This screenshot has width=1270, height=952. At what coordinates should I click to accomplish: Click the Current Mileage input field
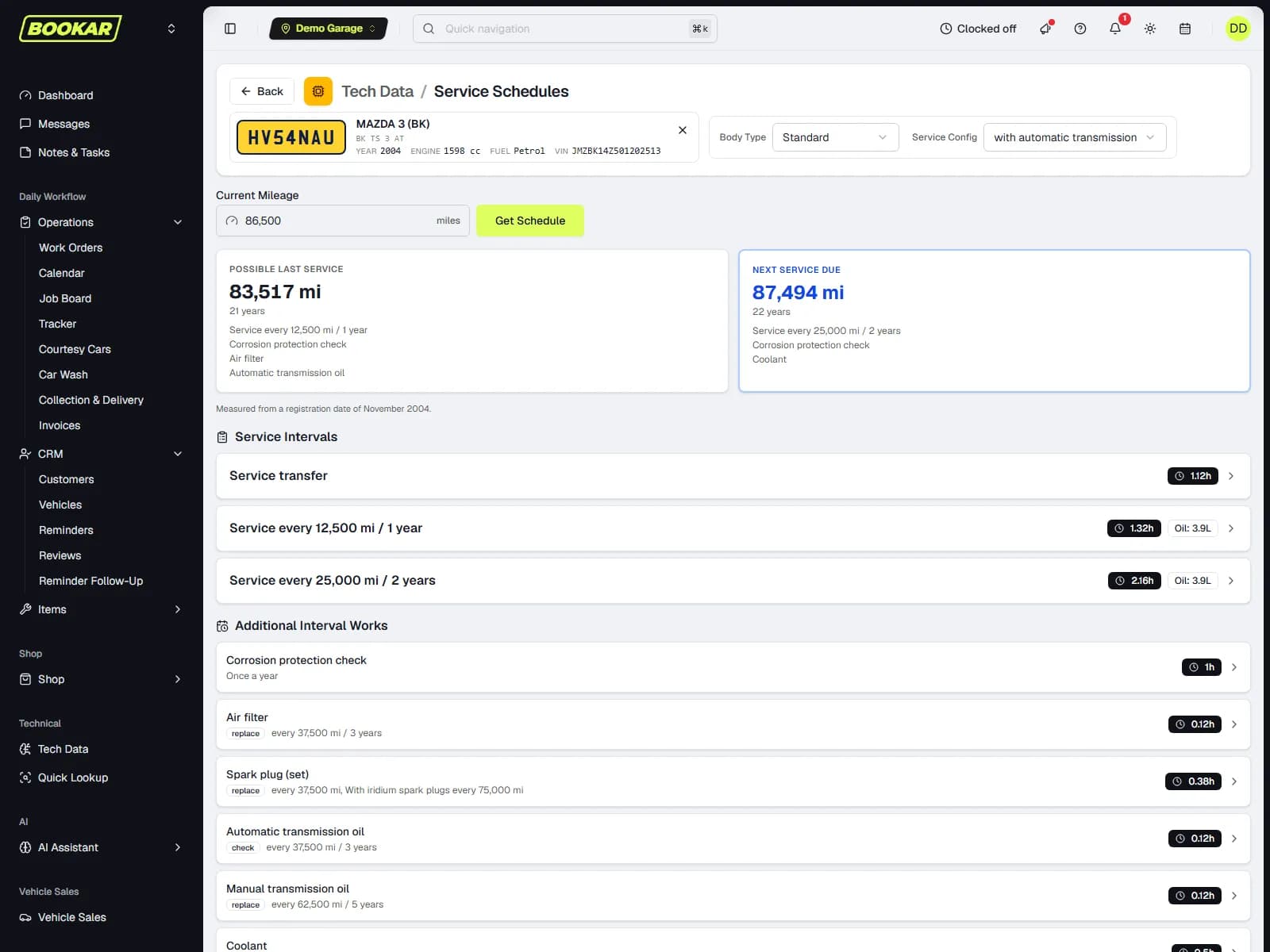point(343,221)
